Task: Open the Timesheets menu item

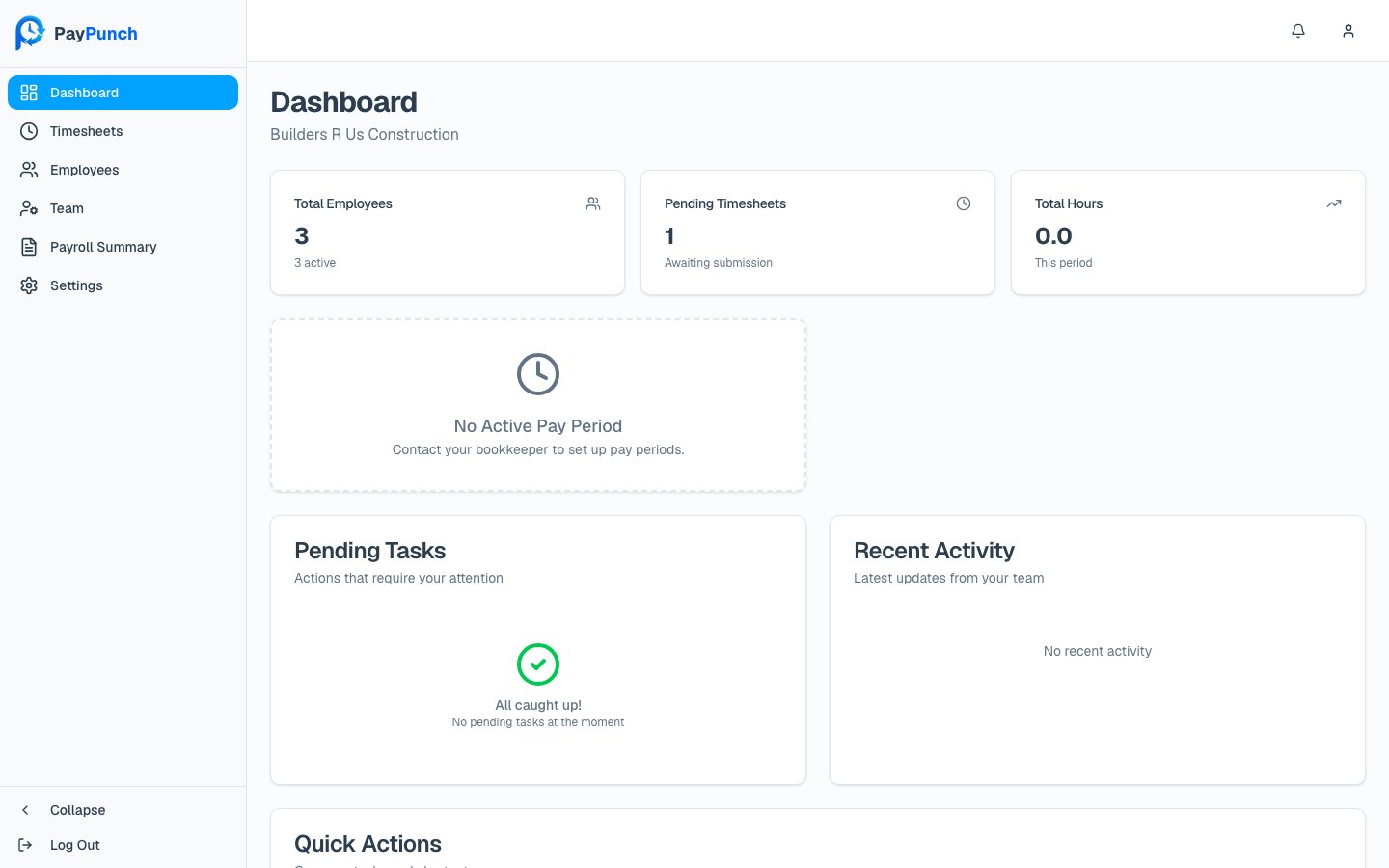Action: (x=123, y=131)
